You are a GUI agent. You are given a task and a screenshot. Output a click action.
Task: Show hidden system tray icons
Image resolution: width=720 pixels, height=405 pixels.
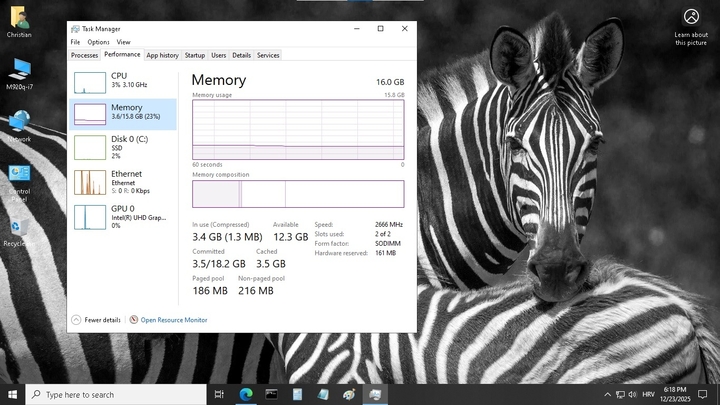(x=608, y=394)
